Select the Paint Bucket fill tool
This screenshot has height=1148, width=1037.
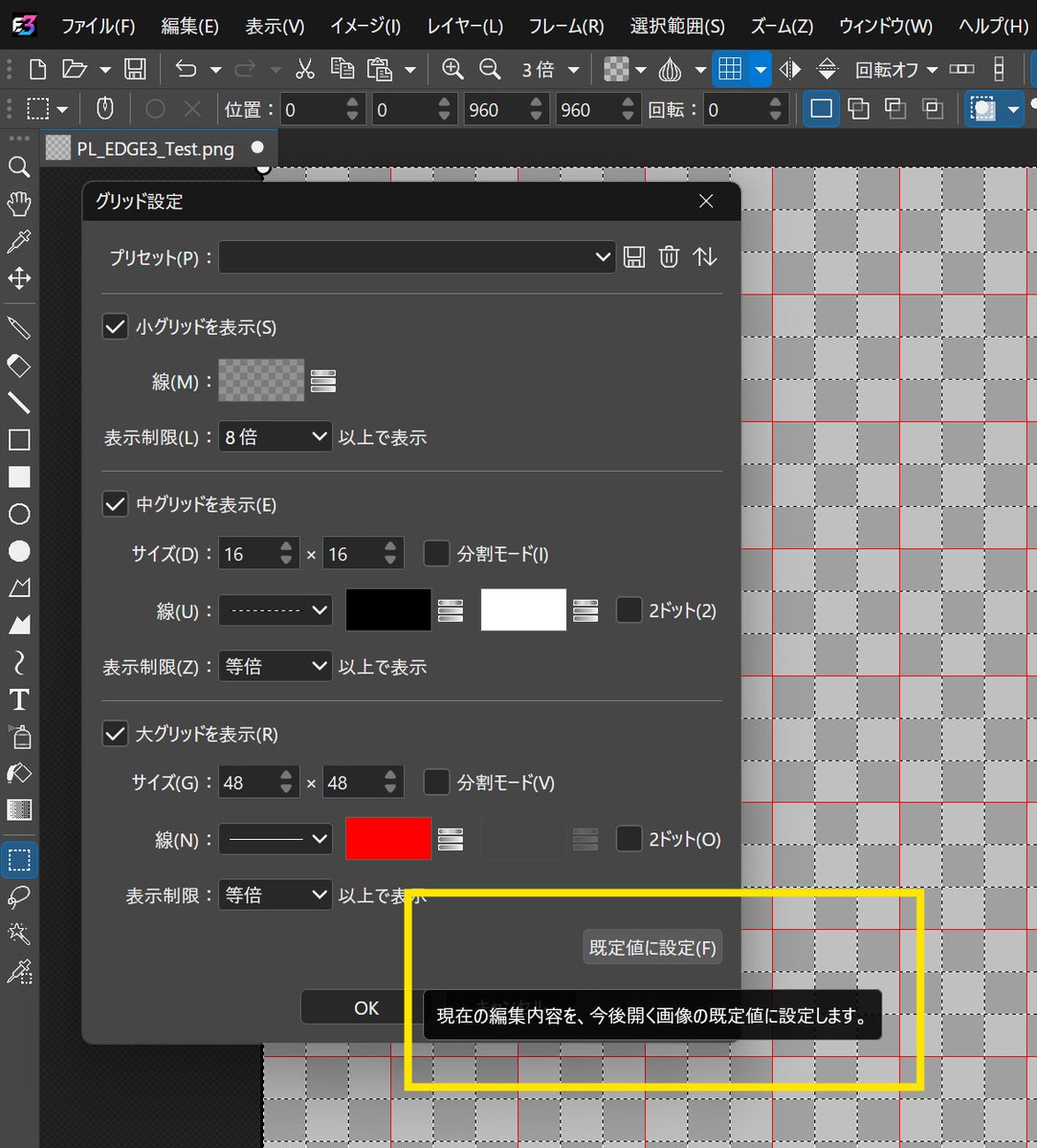pos(19,773)
